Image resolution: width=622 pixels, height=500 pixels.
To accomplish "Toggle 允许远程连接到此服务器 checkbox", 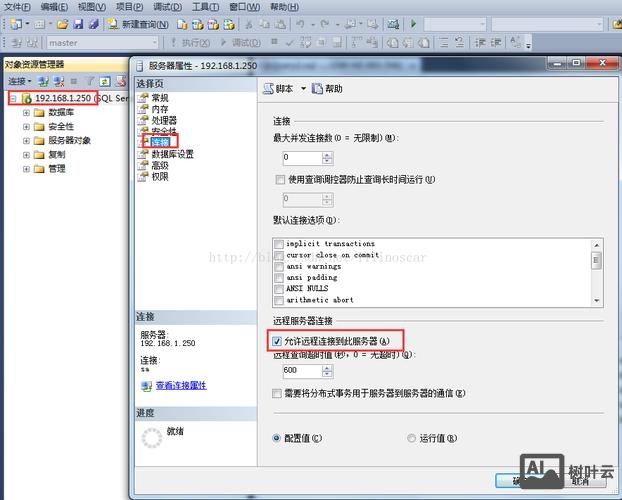I will [x=277, y=341].
